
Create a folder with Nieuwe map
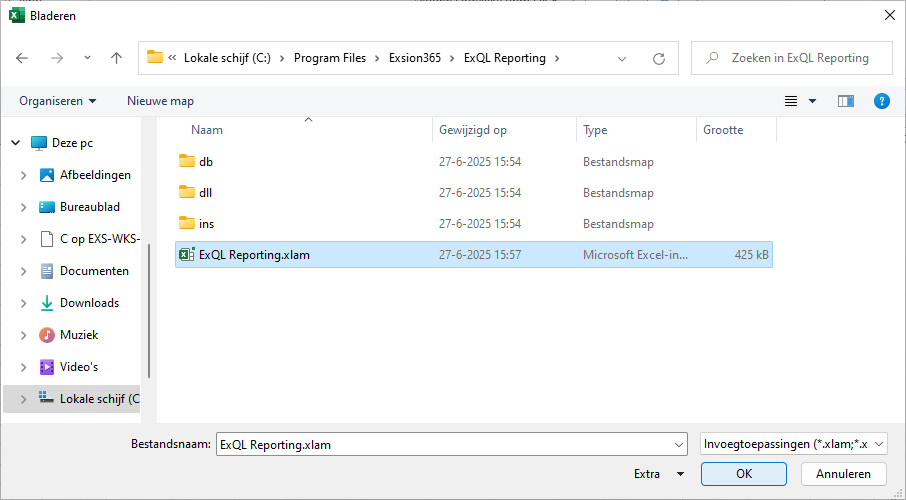pyautogui.click(x=160, y=101)
